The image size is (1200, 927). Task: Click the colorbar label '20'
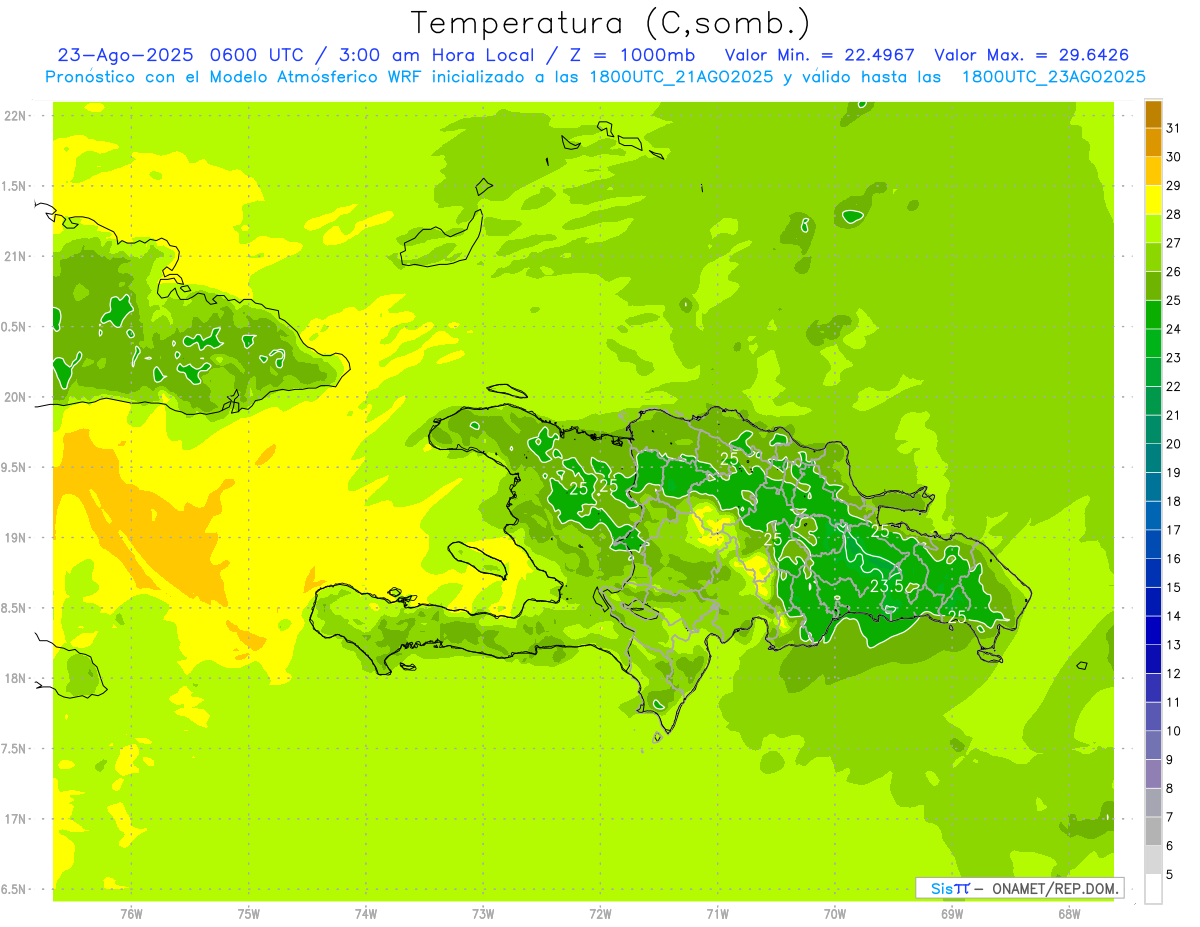[1173, 444]
